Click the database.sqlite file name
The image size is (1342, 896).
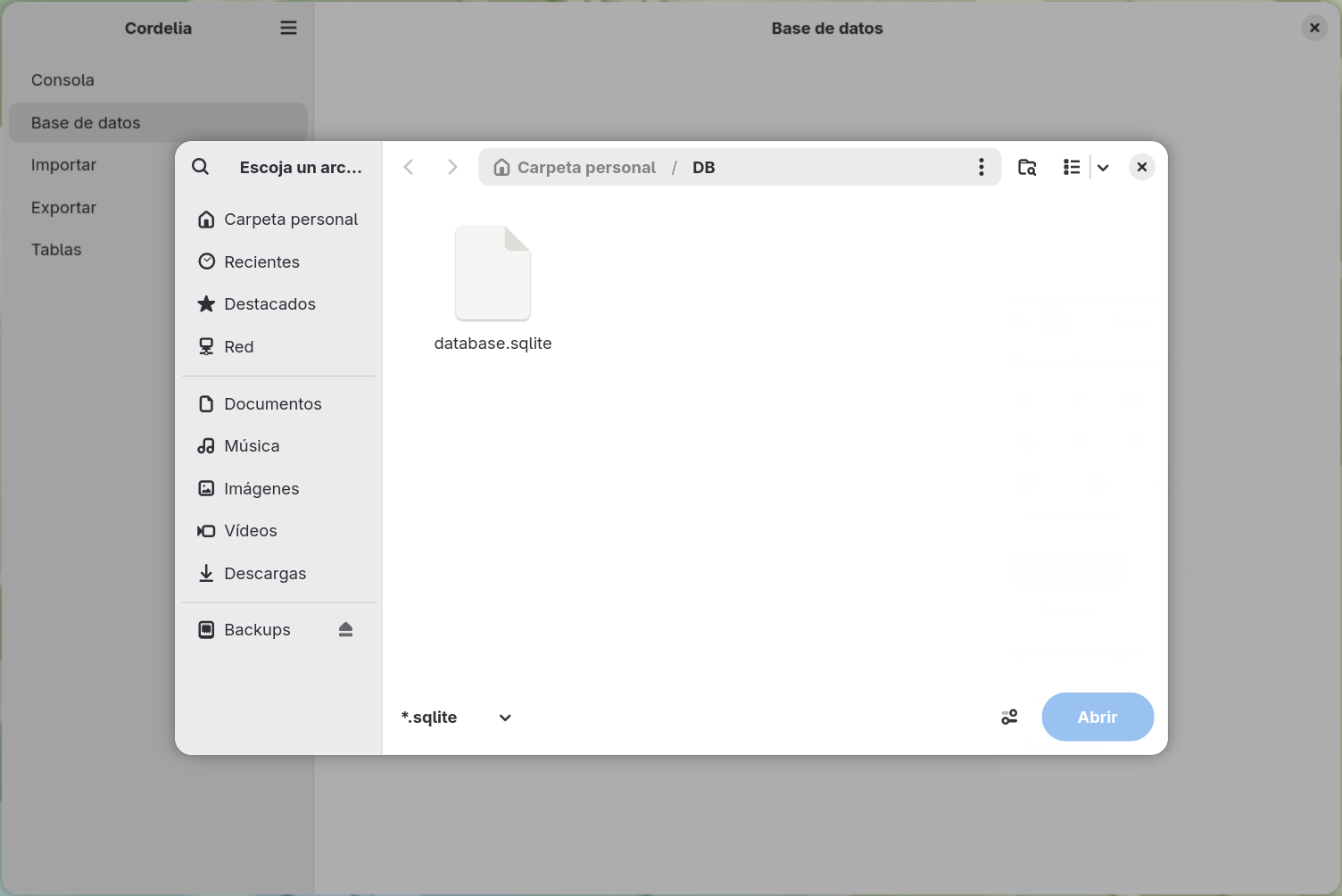pyautogui.click(x=493, y=344)
